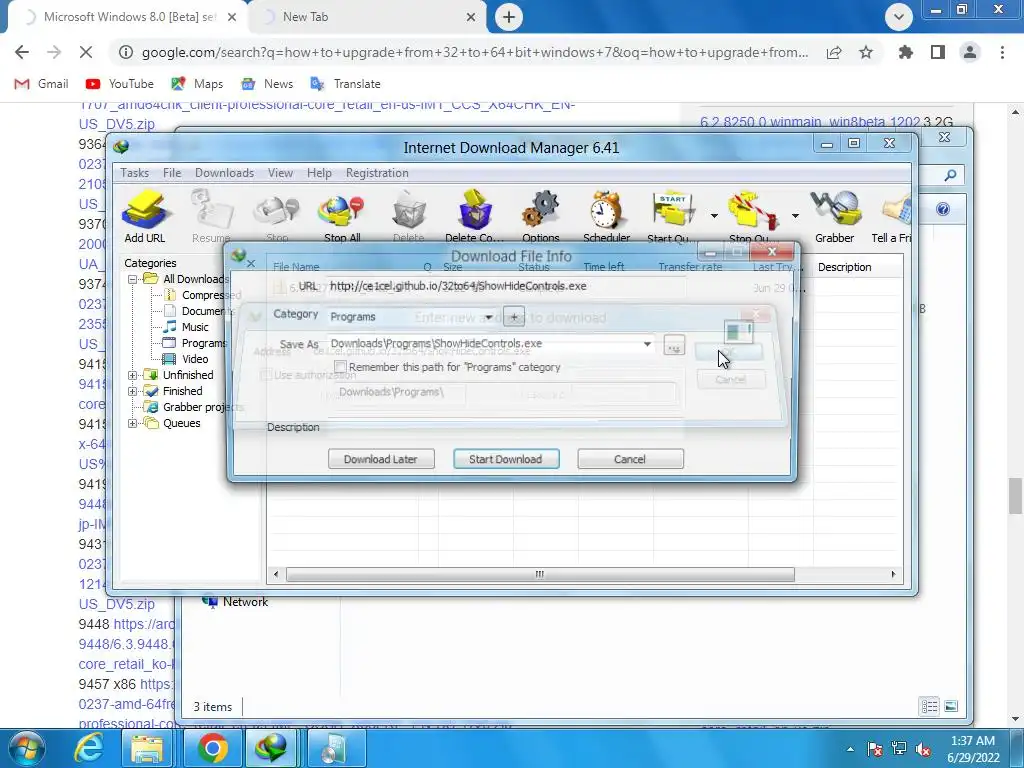
Task: Click the URL field in Download File Info
Action: [506, 286]
